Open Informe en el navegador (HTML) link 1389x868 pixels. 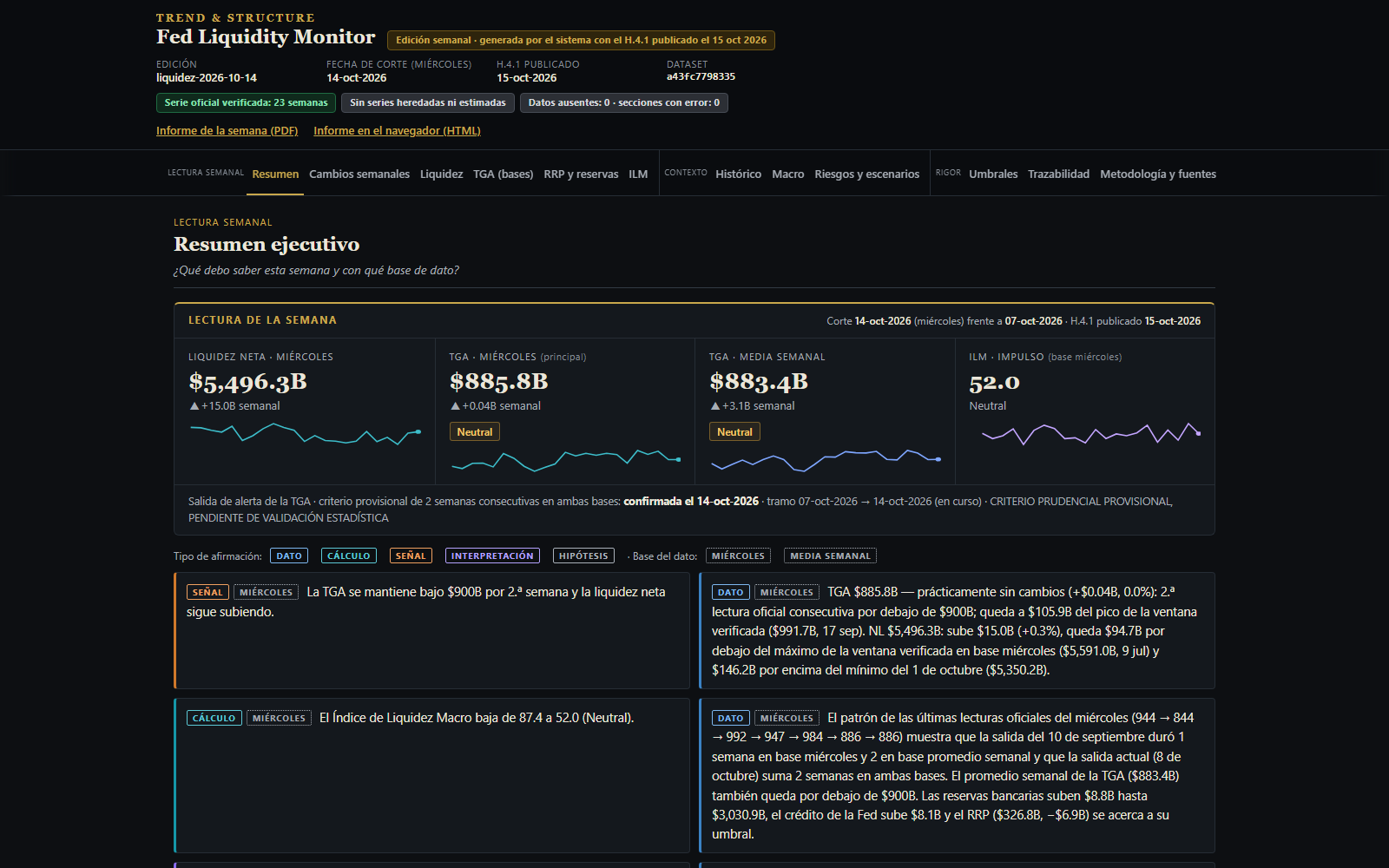tap(397, 131)
